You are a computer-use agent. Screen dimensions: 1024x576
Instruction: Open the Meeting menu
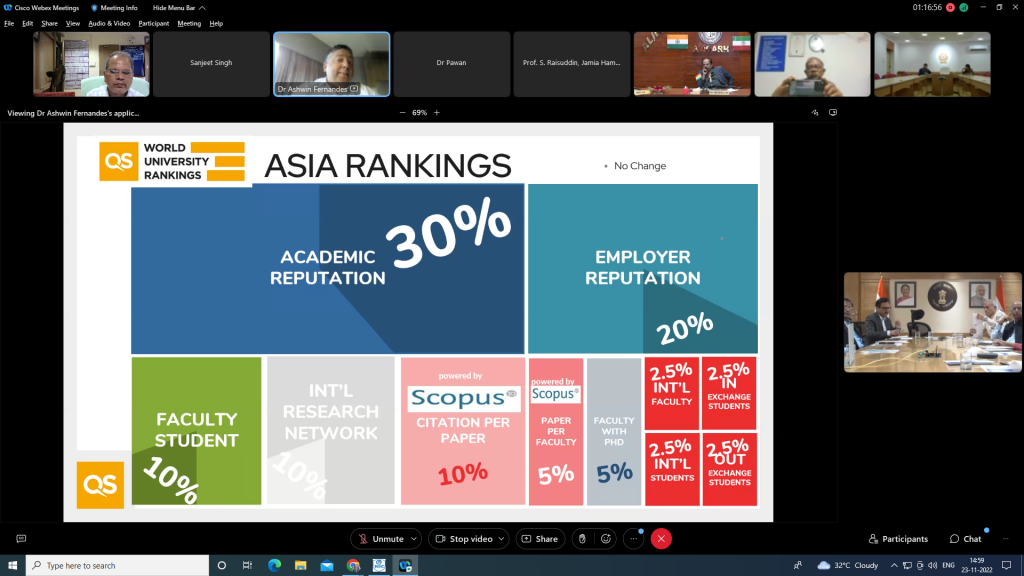[189, 24]
